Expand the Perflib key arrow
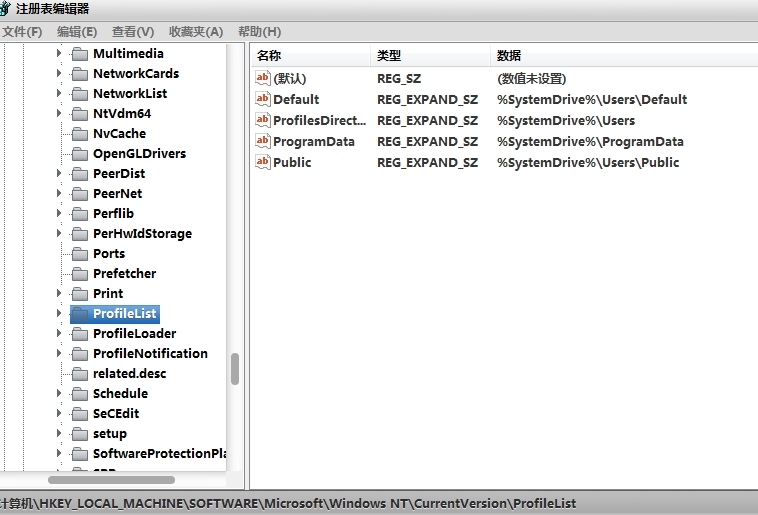 (x=59, y=213)
